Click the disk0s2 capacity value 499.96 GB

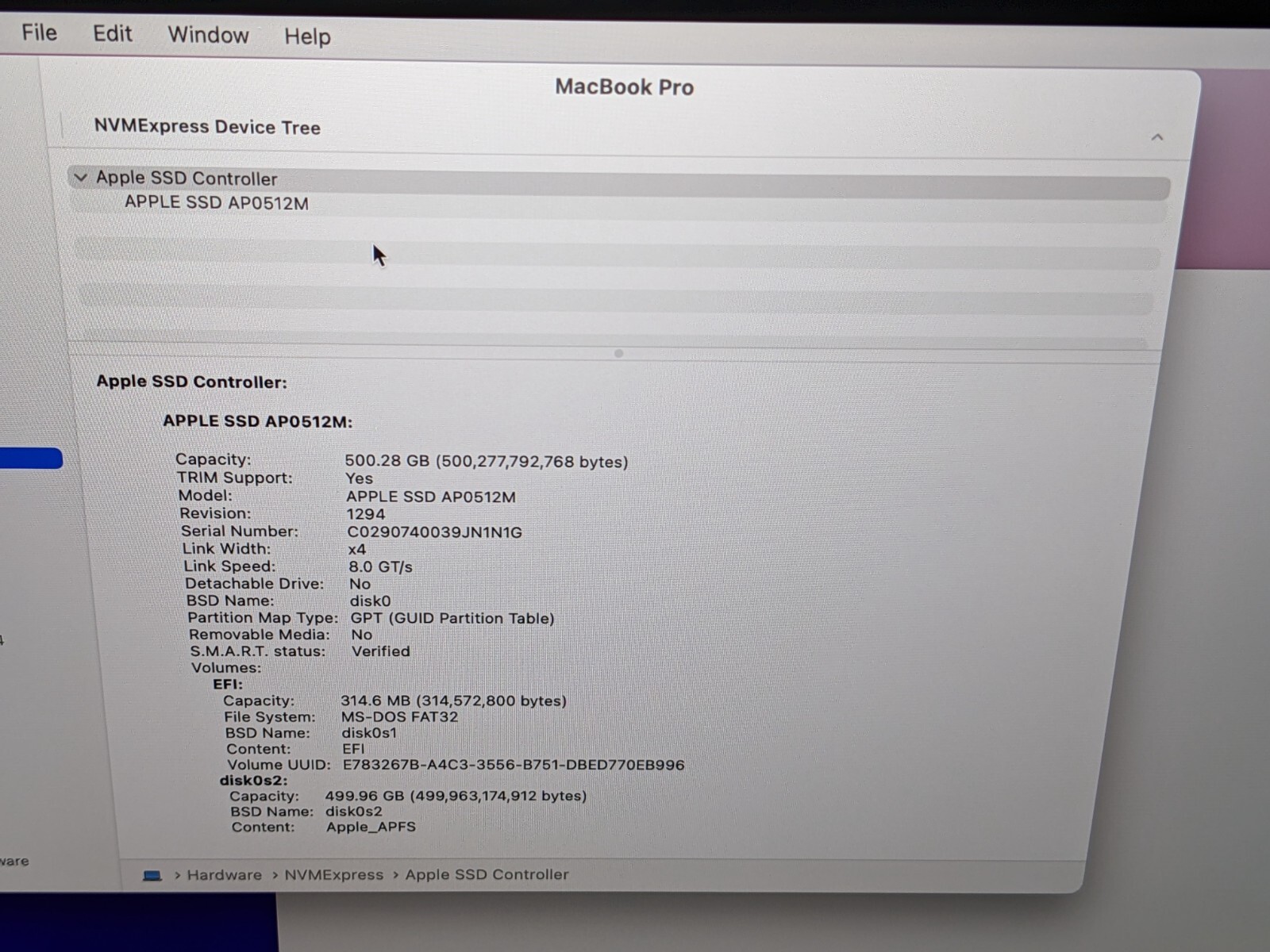456,796
